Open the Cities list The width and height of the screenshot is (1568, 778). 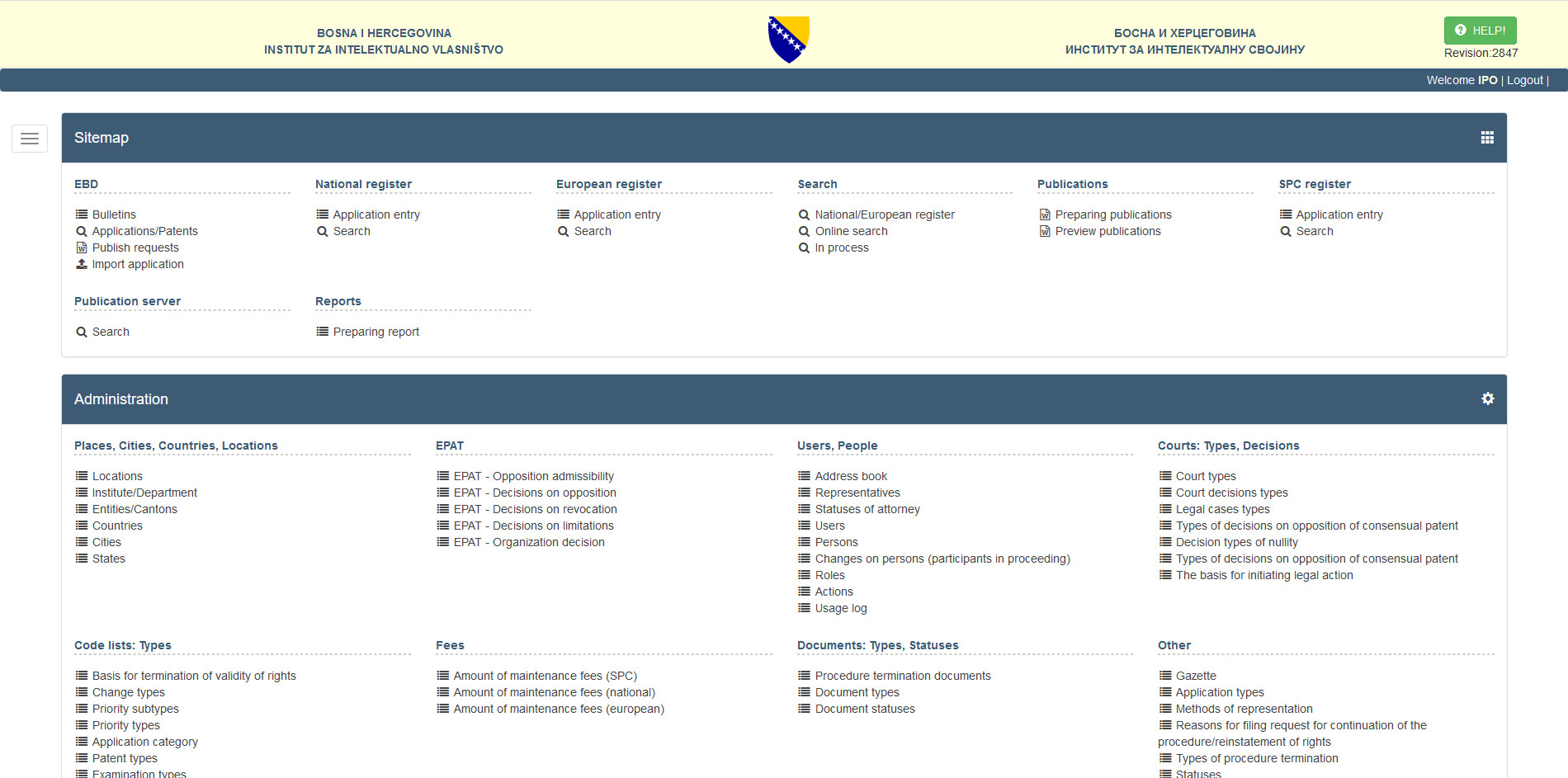(106, 542)
